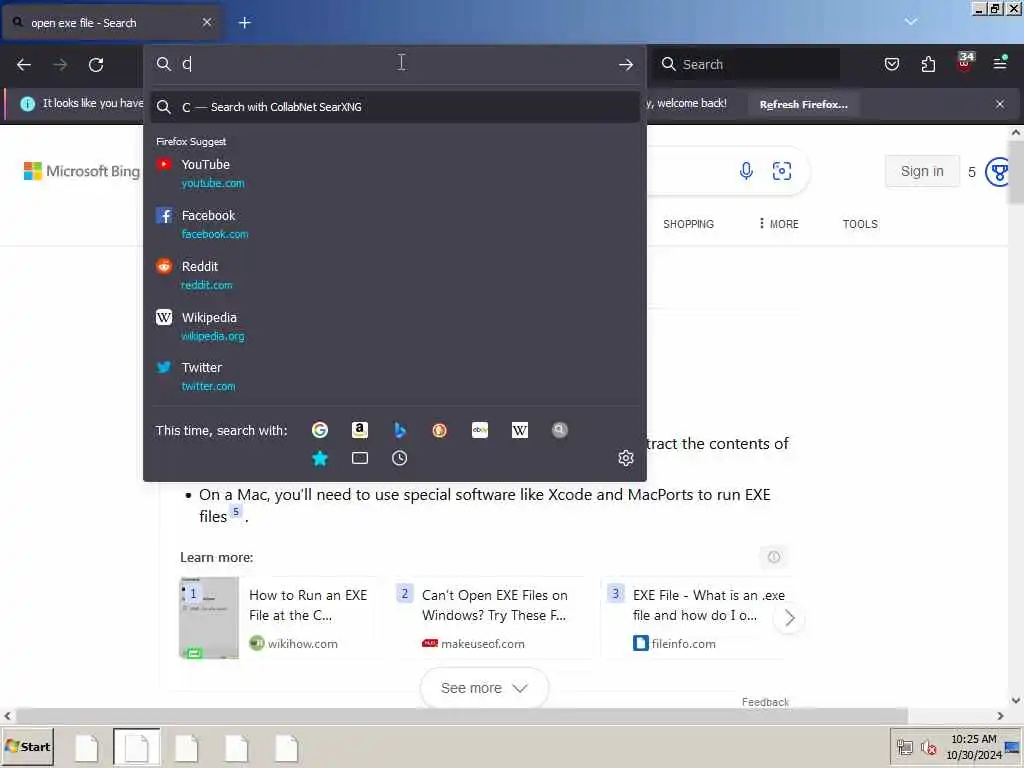Image resolution: width=1024 pixels, height=768 pixels.
Task: Open the Extensions puzzle icon
Action: [x=928, y=64]
